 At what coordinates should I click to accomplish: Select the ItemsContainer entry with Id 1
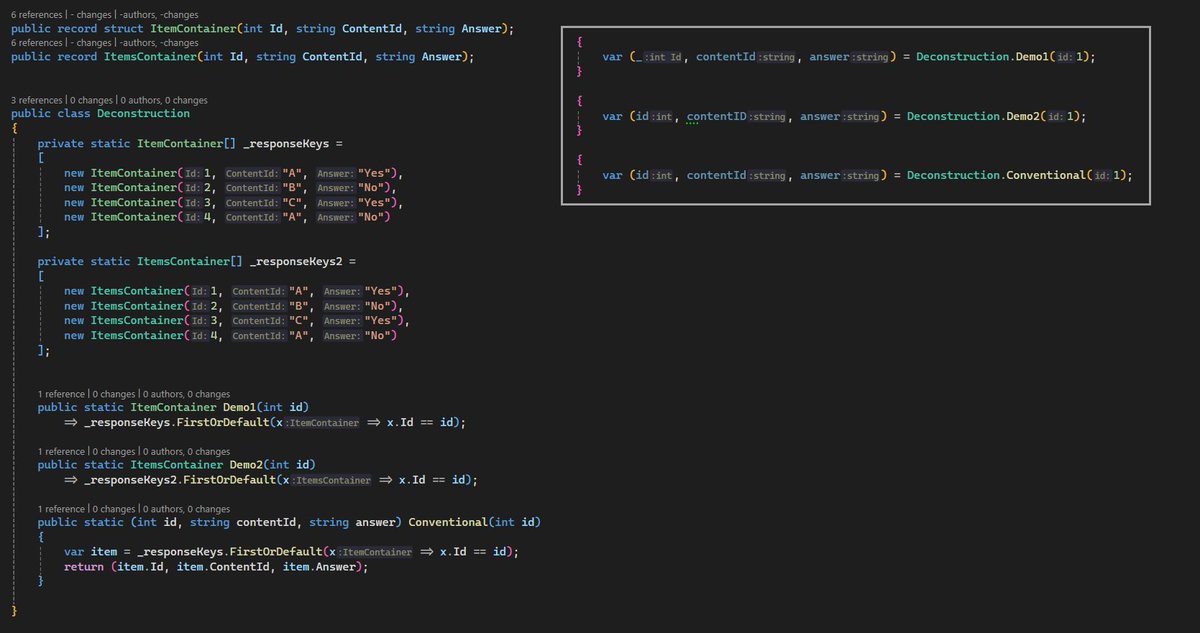[237, 291]
